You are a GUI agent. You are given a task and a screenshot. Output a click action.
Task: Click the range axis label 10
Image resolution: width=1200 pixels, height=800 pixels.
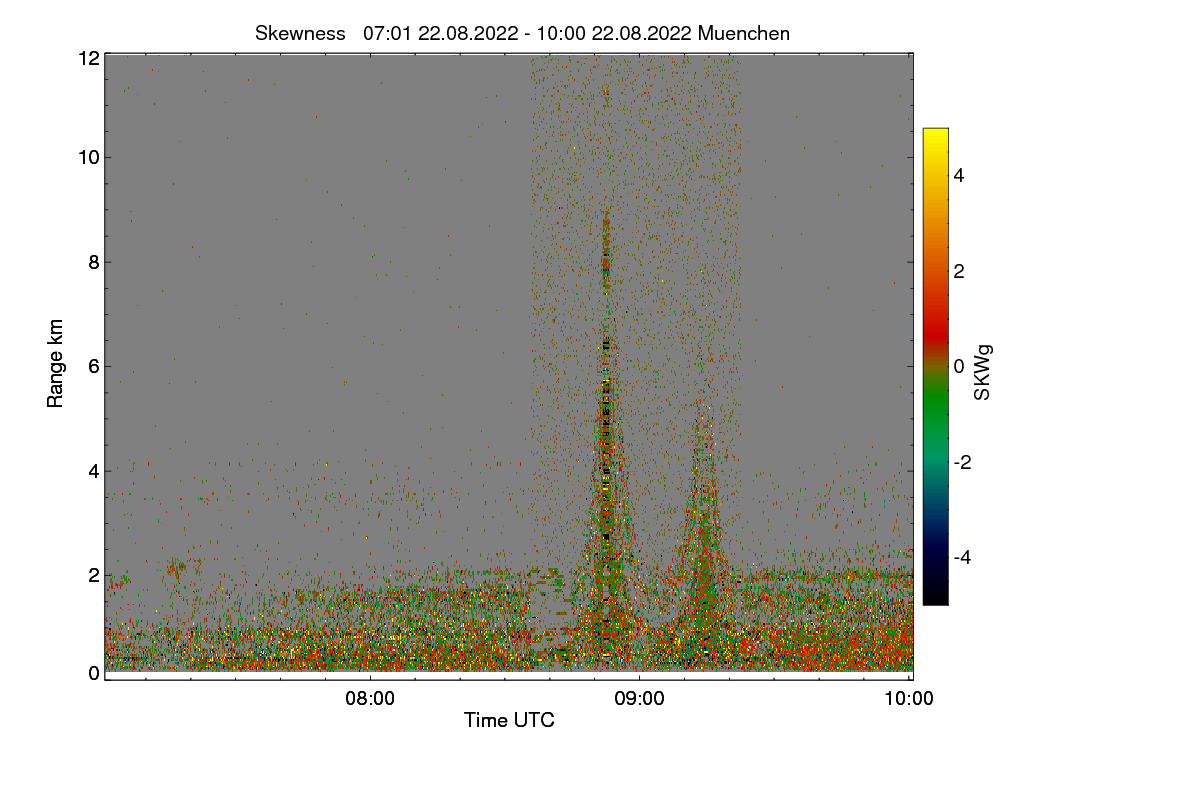[88, 157]
